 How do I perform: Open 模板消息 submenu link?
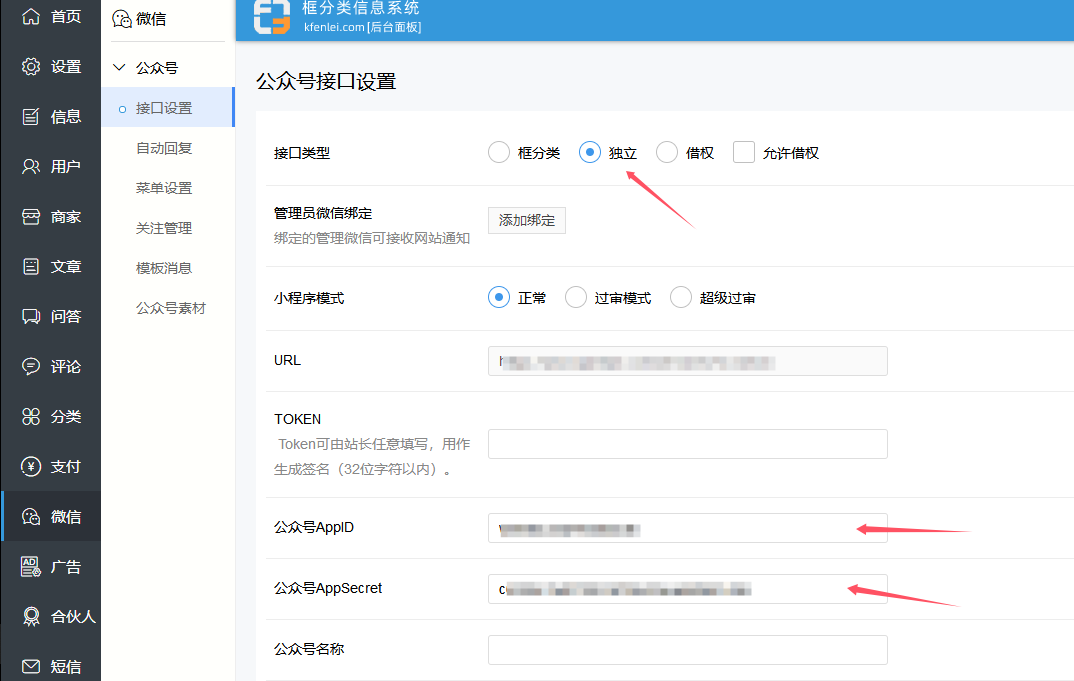coord(164,268)
